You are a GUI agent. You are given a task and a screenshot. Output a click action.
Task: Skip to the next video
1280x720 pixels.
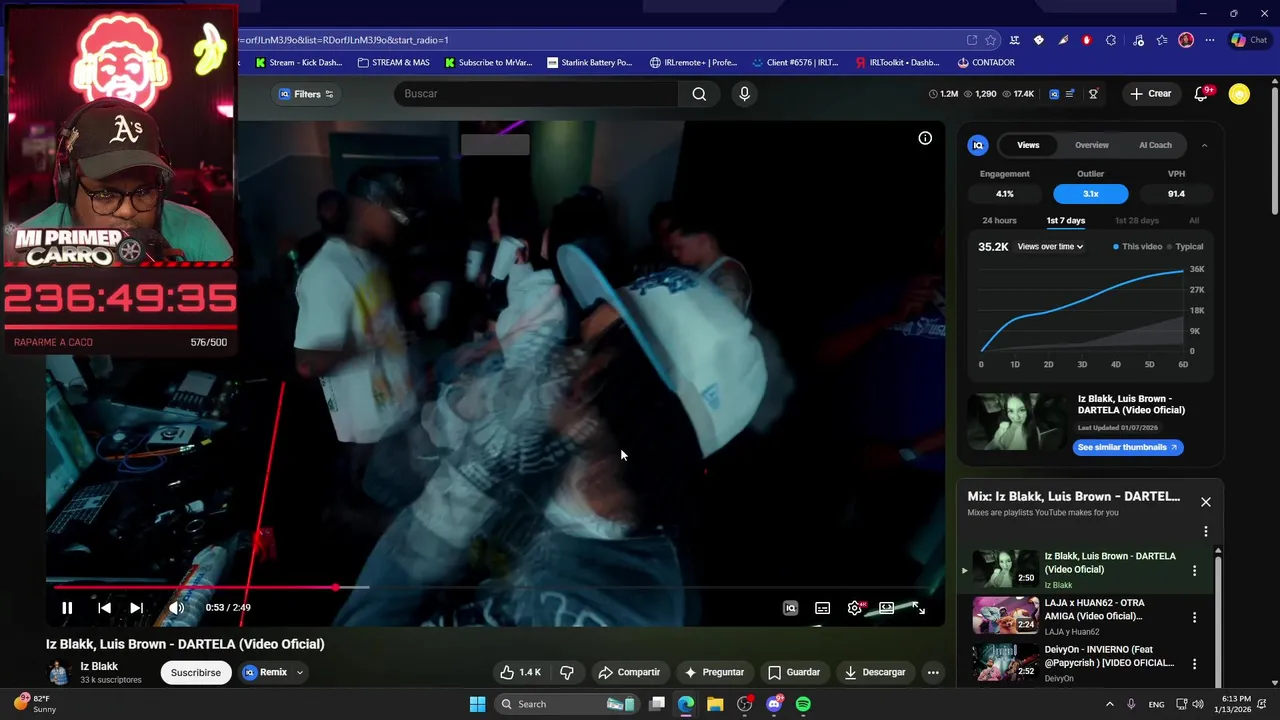coord(136,607)
